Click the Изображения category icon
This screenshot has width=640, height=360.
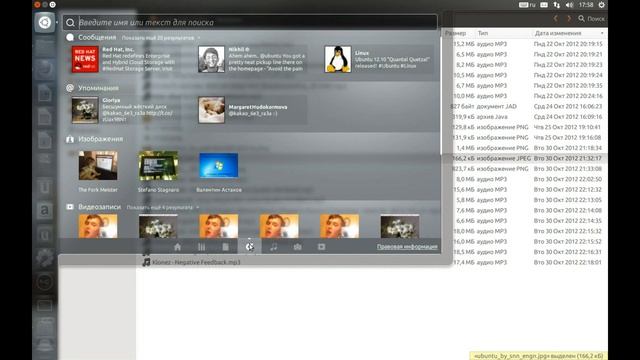(x=70, y=139)
